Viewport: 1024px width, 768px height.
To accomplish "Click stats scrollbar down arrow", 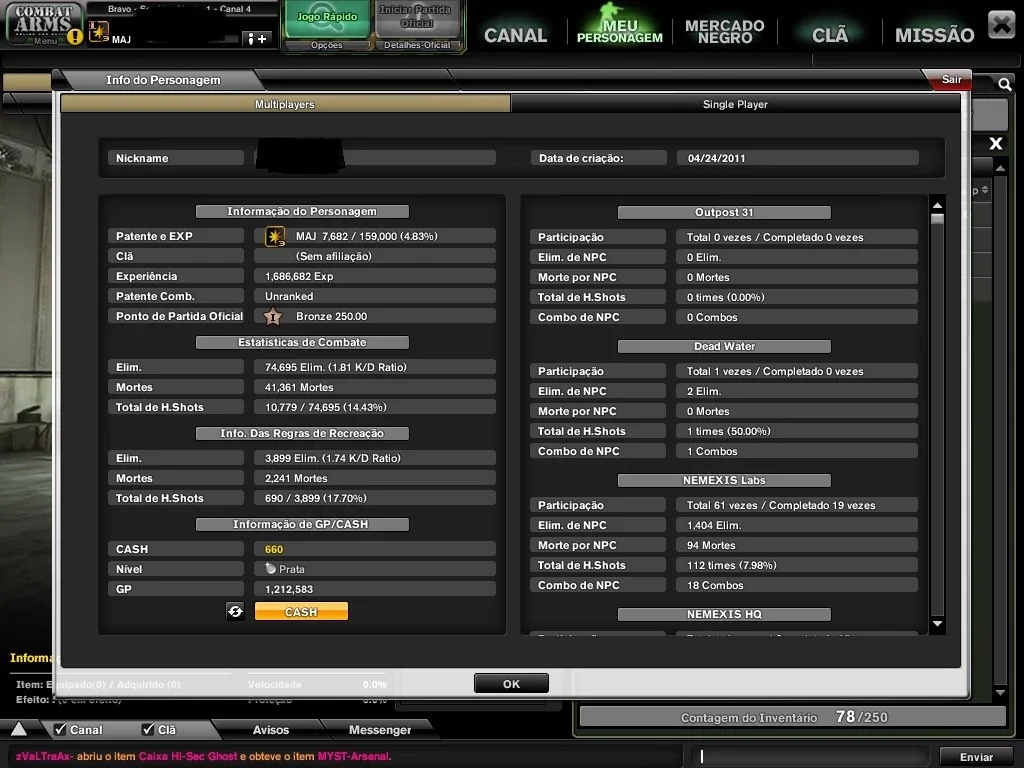I will click(x=937, y=624).
